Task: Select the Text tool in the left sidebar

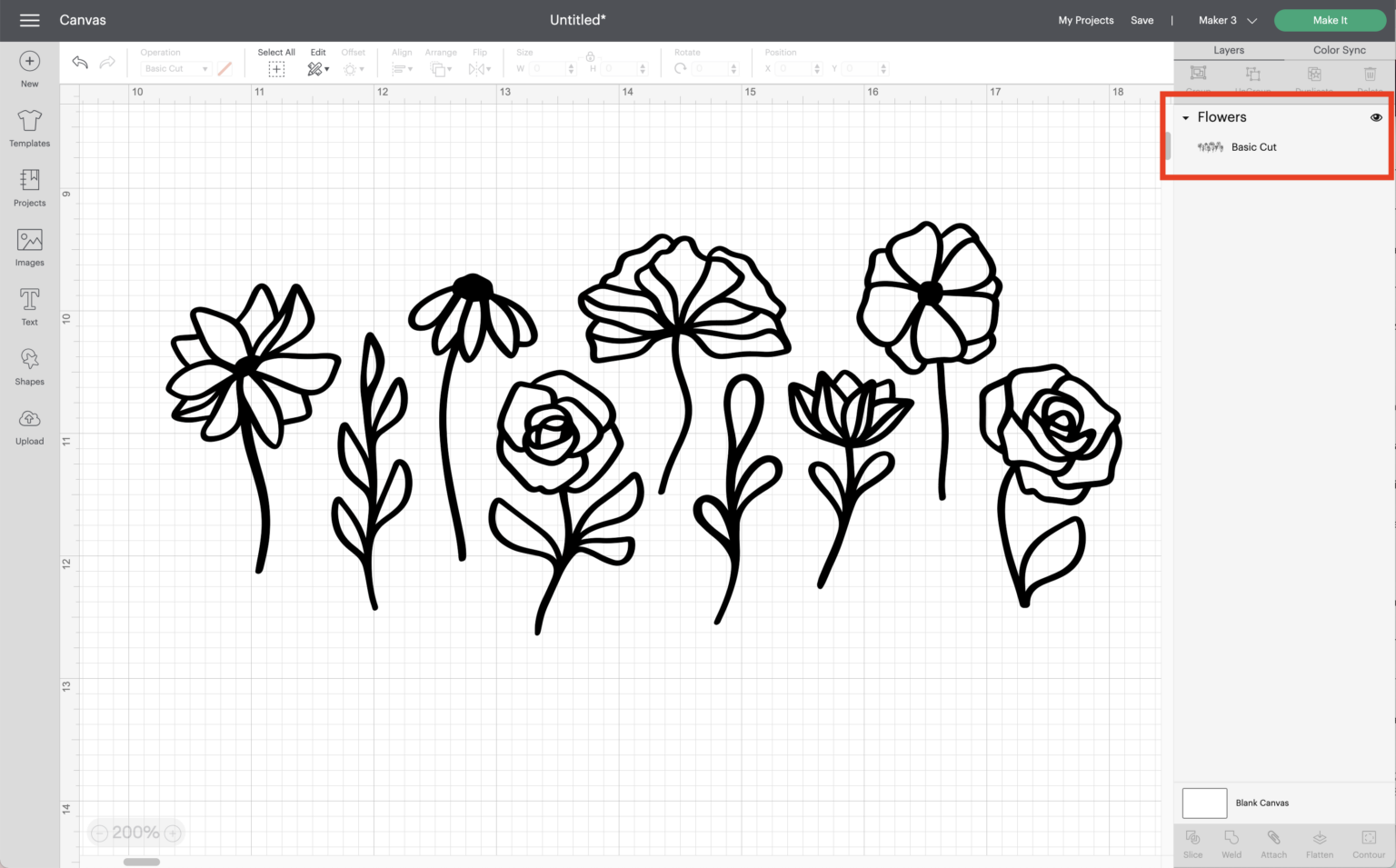Action: point(29,306)
